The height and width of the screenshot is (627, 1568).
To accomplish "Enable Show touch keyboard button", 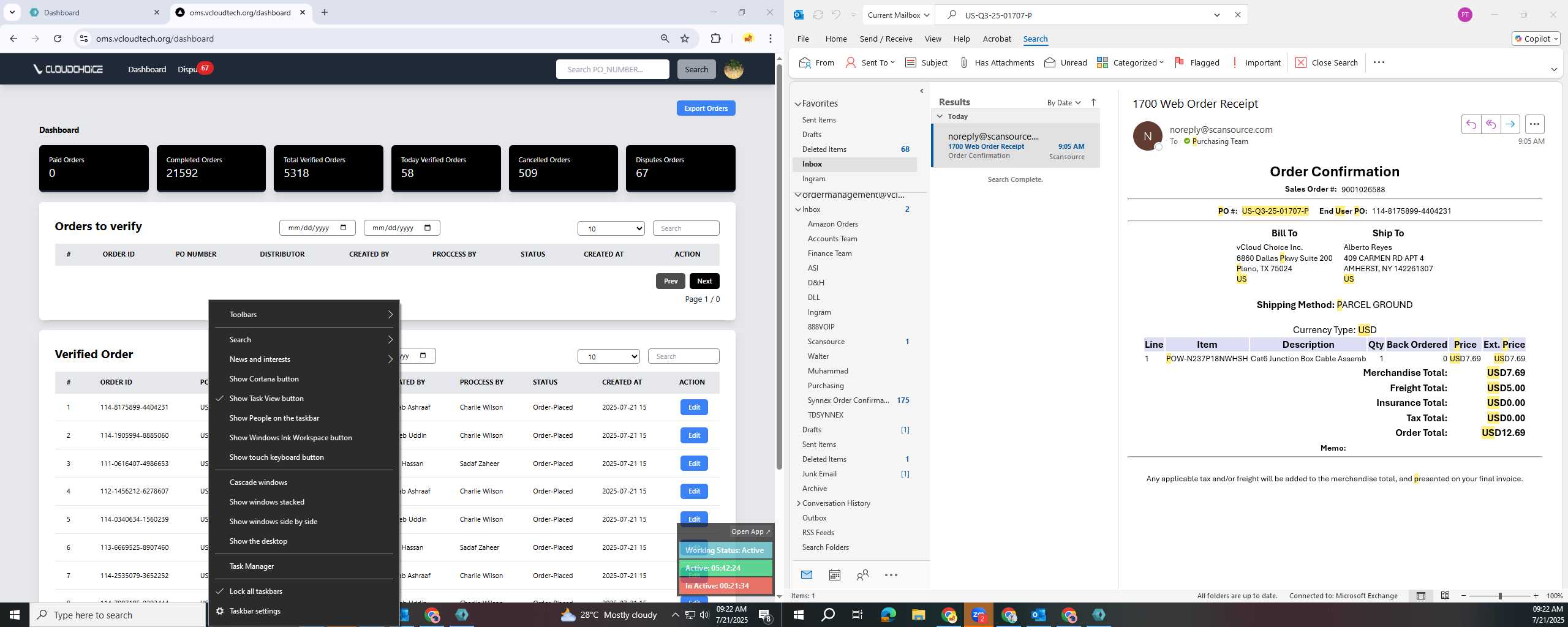I will pyautogui.click(x=304, y=457).
